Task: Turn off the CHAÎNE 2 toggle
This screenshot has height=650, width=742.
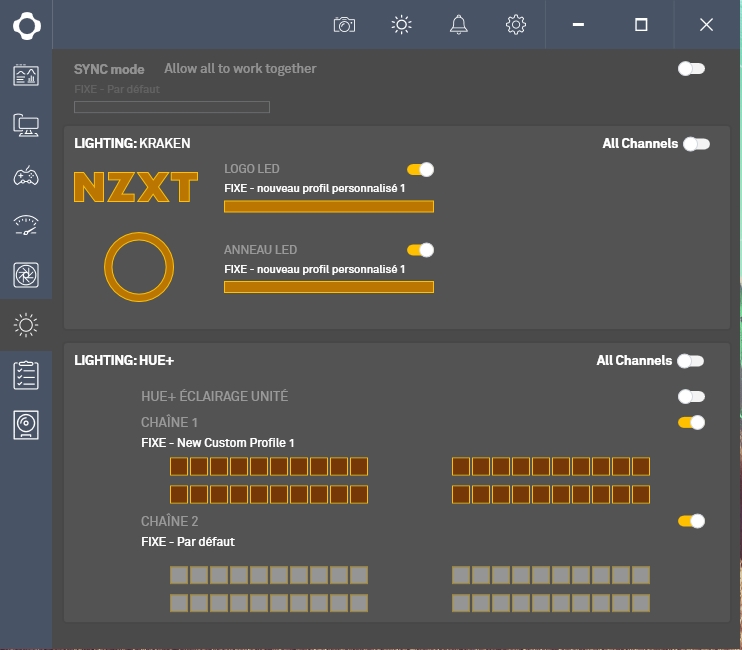Action: coord(691,521)
